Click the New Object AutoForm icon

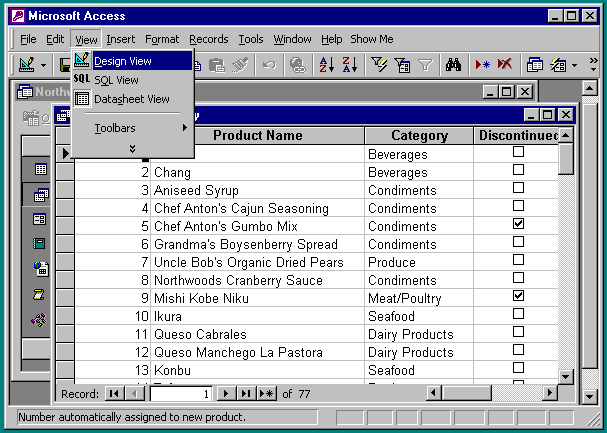pyautogui.click(x=558, y=65)
